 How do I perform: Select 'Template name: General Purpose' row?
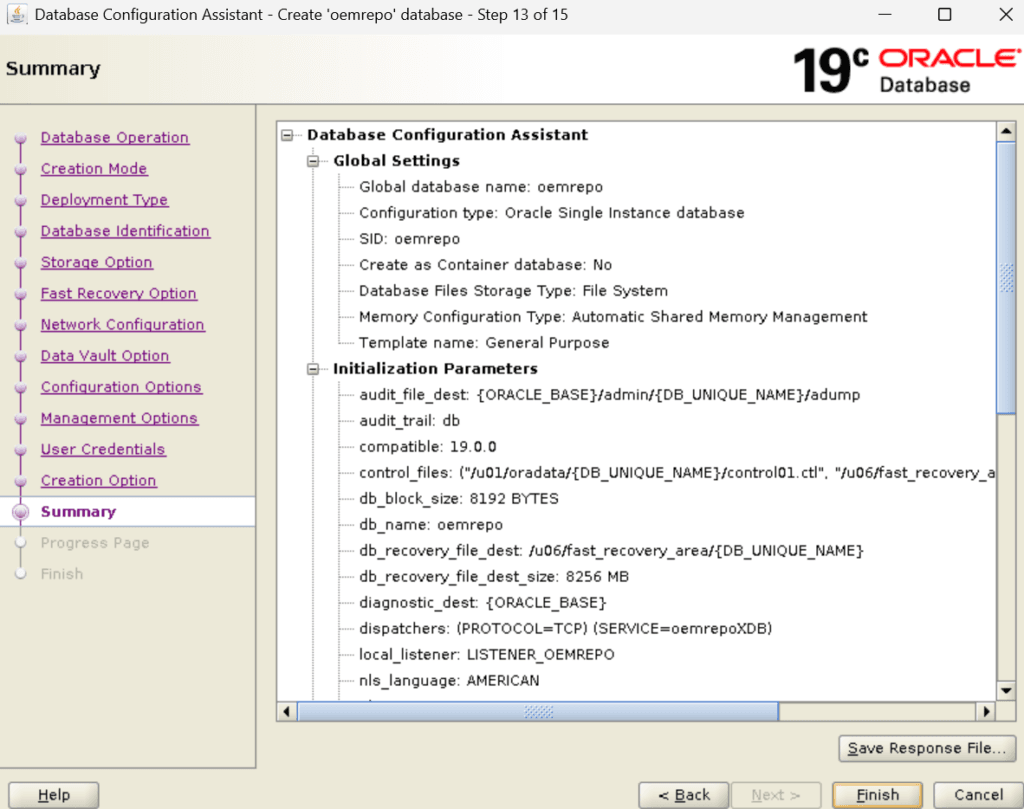point(484,343)
